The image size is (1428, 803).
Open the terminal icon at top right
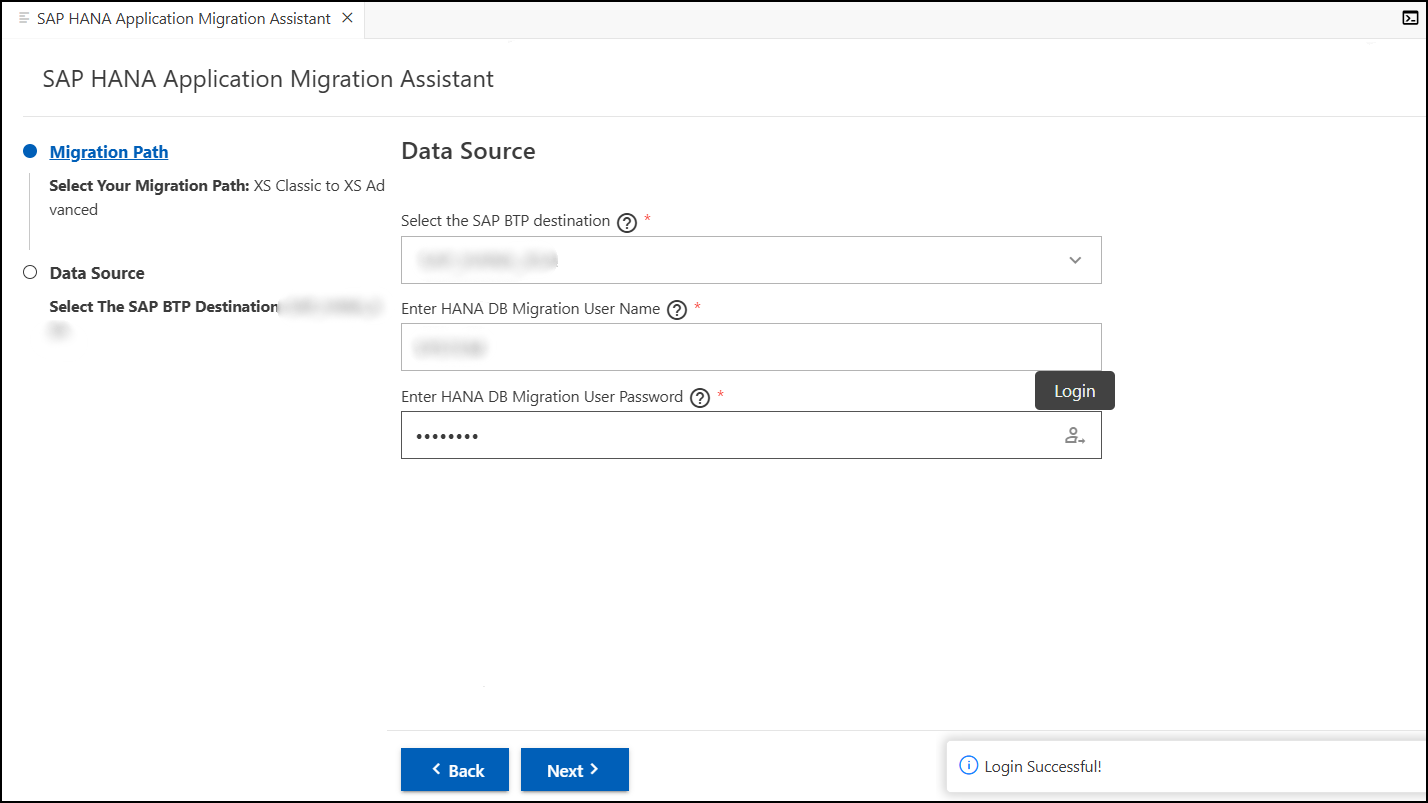coord(1410,18)
